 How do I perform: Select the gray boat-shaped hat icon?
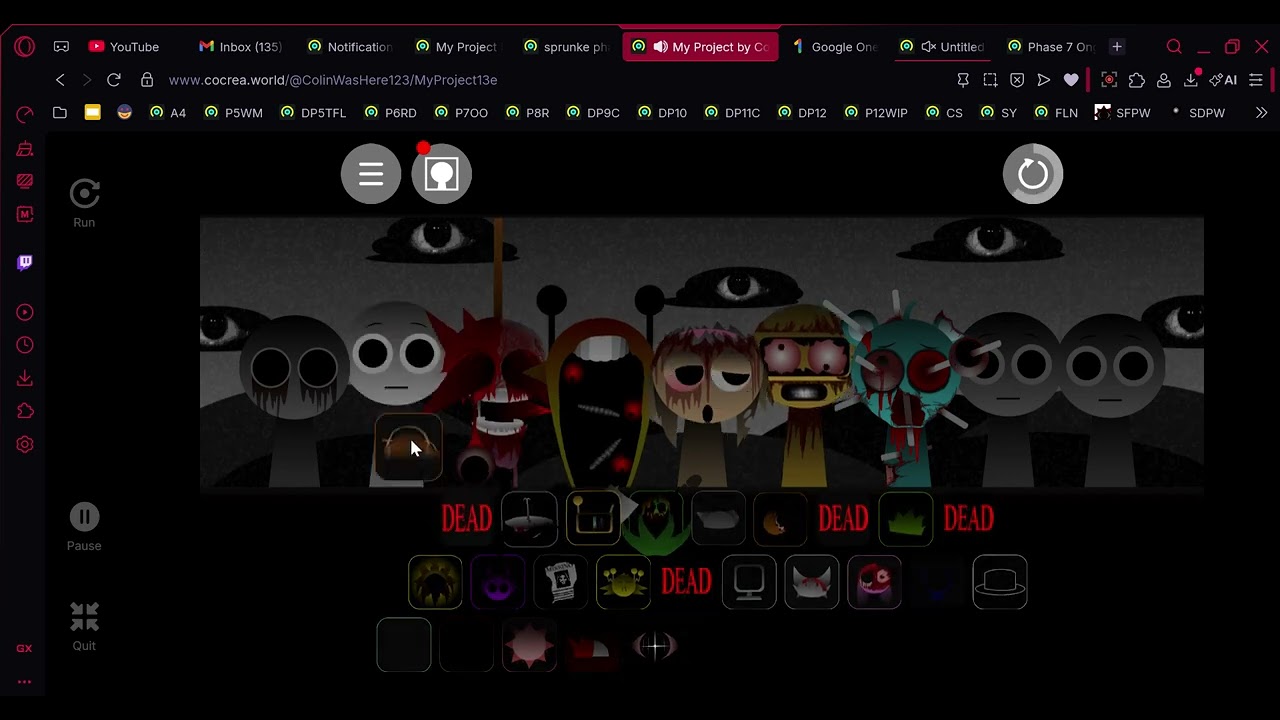tap(529, 519)
